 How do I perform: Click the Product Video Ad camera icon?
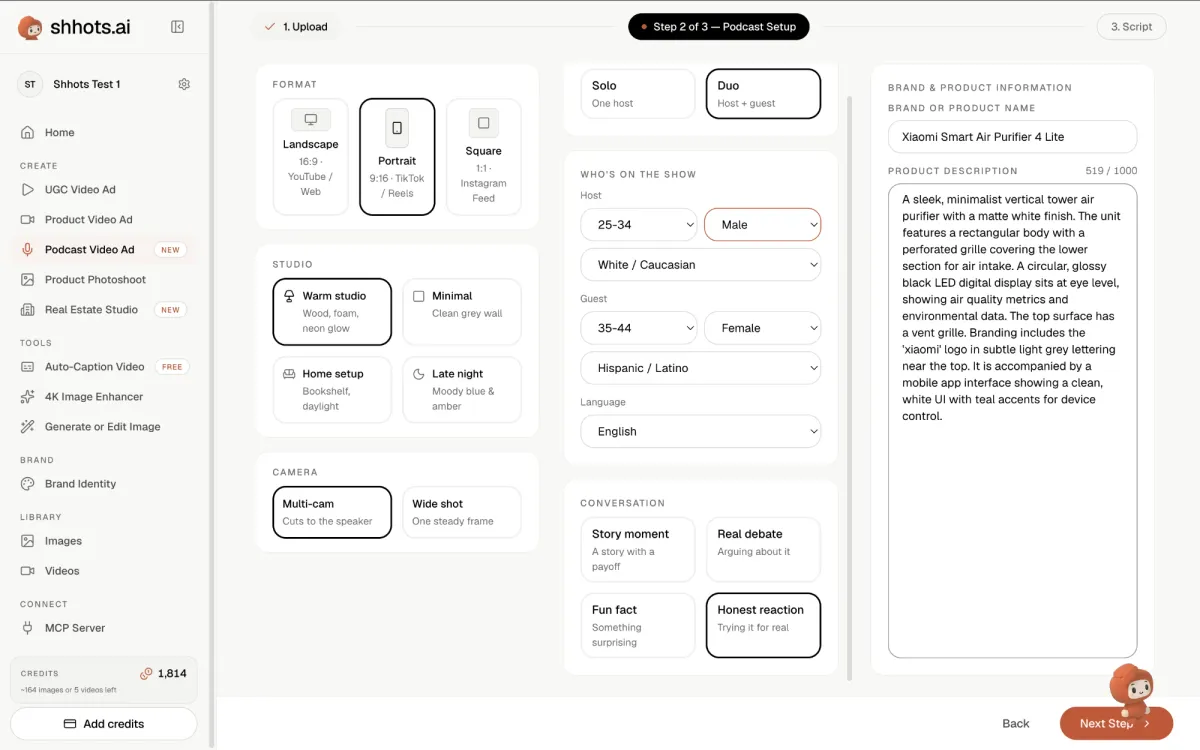point(28,219)
